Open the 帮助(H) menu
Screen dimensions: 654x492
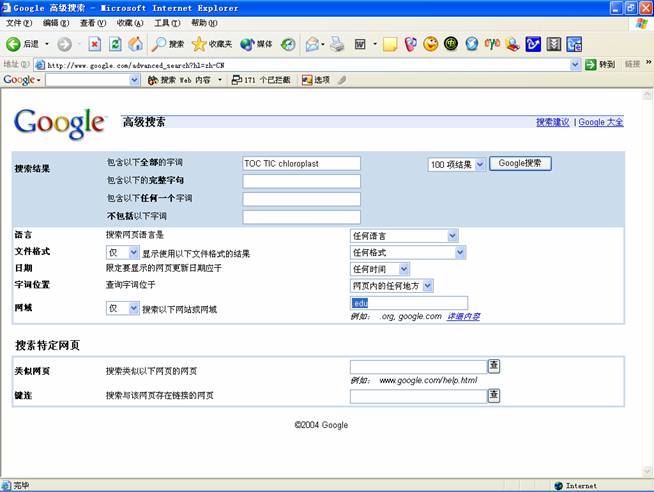(204, 23)
